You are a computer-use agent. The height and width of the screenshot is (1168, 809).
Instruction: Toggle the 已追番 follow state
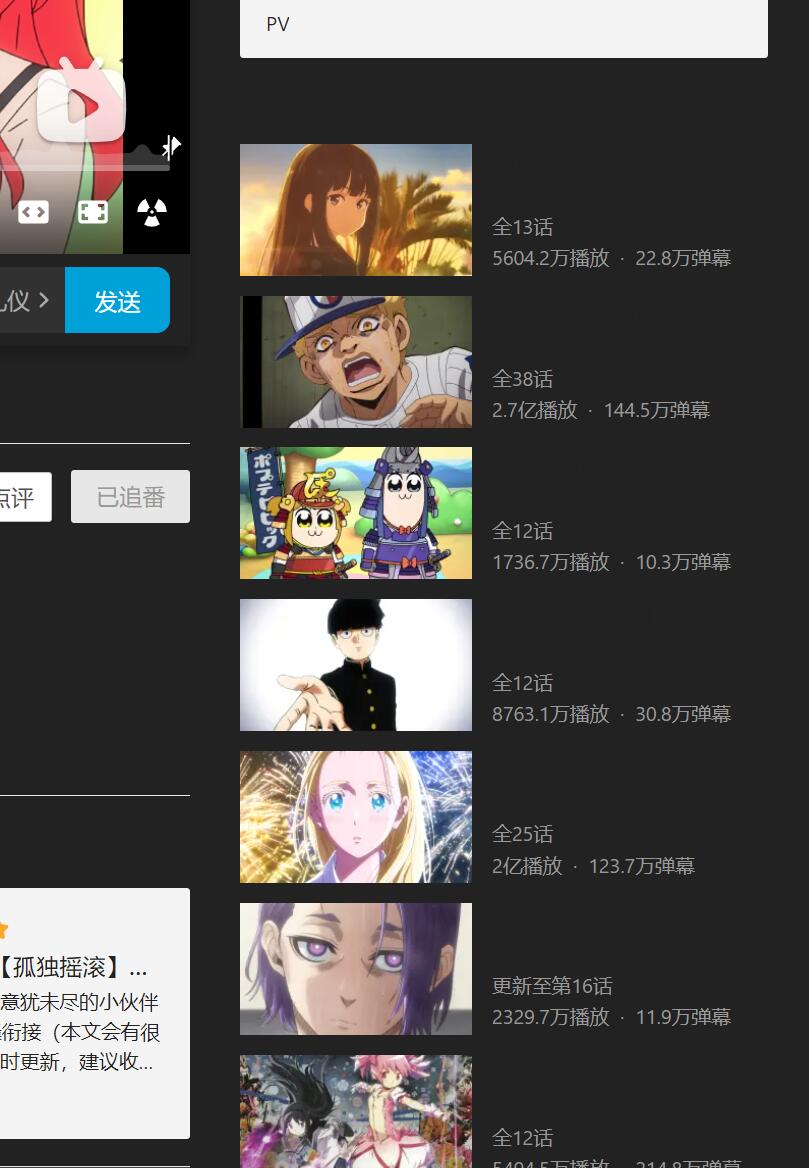[x=130, y=496]
